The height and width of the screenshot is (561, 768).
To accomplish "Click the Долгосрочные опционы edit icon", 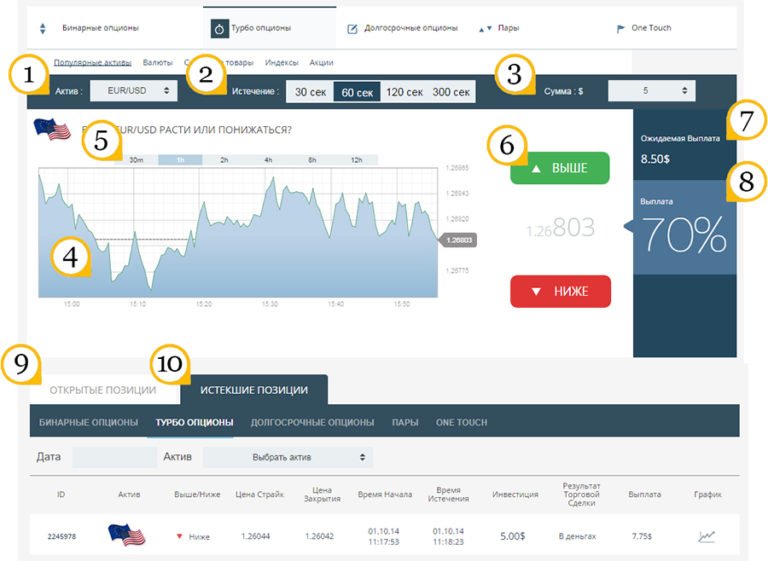I will [x=352, y=28].
